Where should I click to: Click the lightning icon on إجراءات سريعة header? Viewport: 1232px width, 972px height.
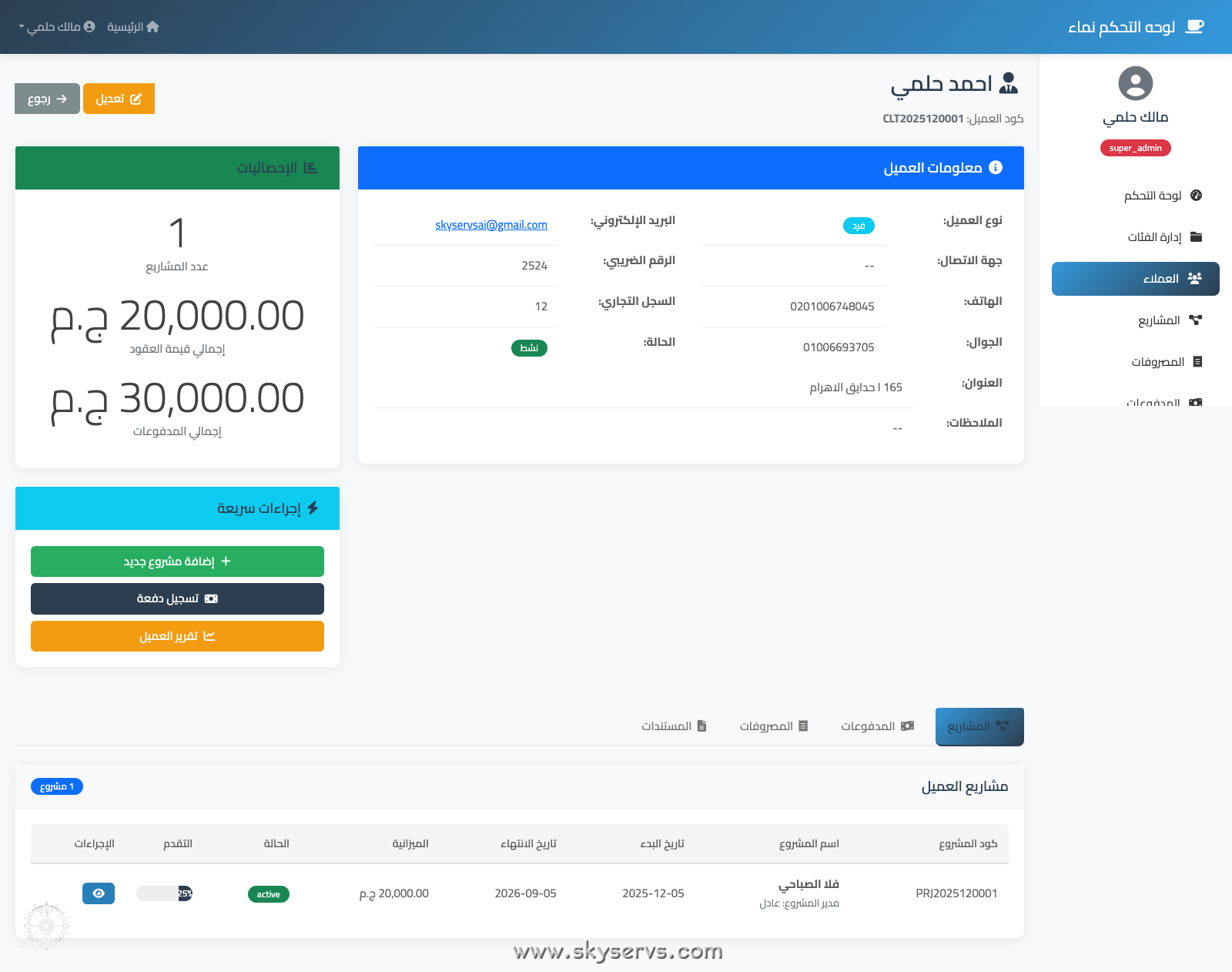313,508
